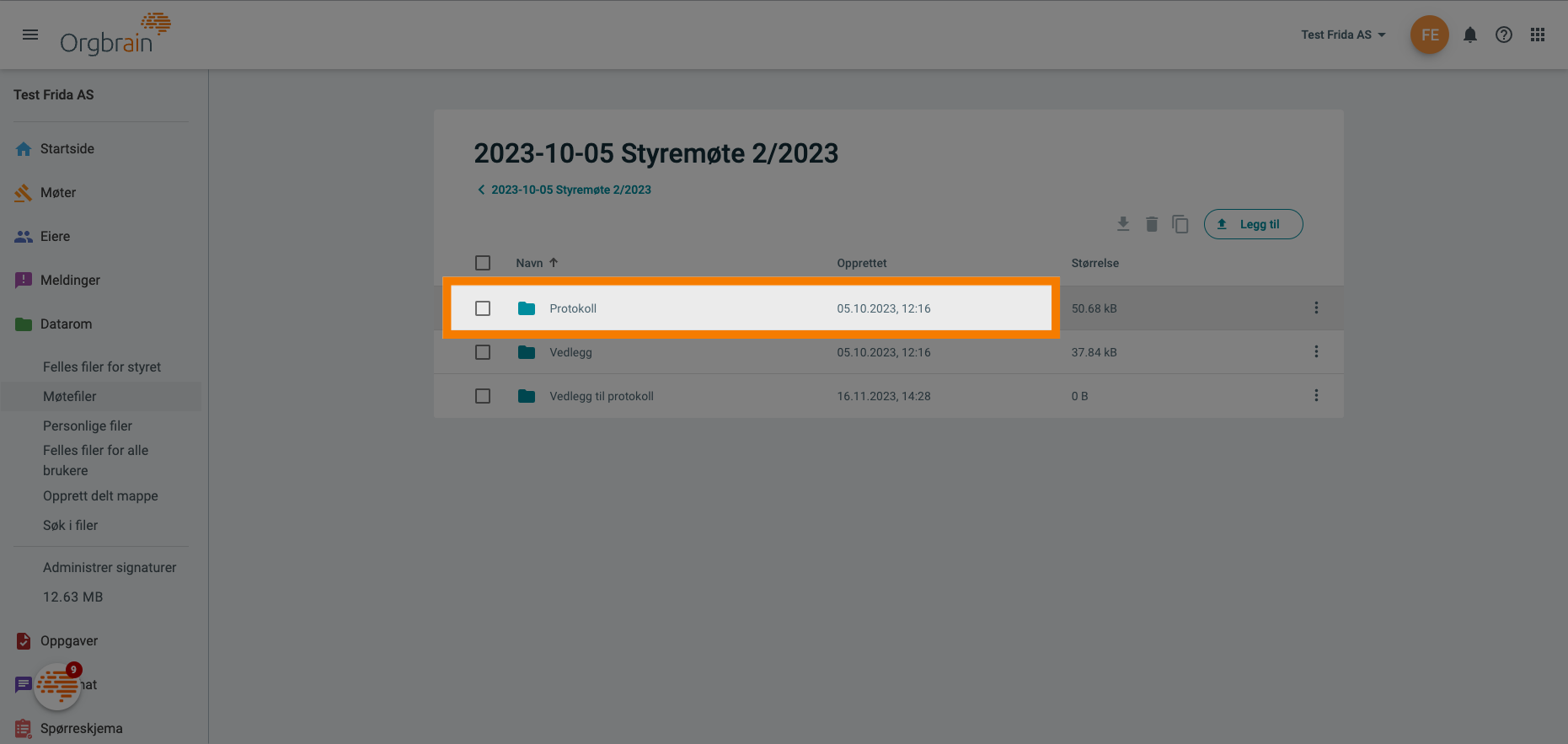Select Felles filer for styret
This screenshot has width=1568, height=744.
102,367
